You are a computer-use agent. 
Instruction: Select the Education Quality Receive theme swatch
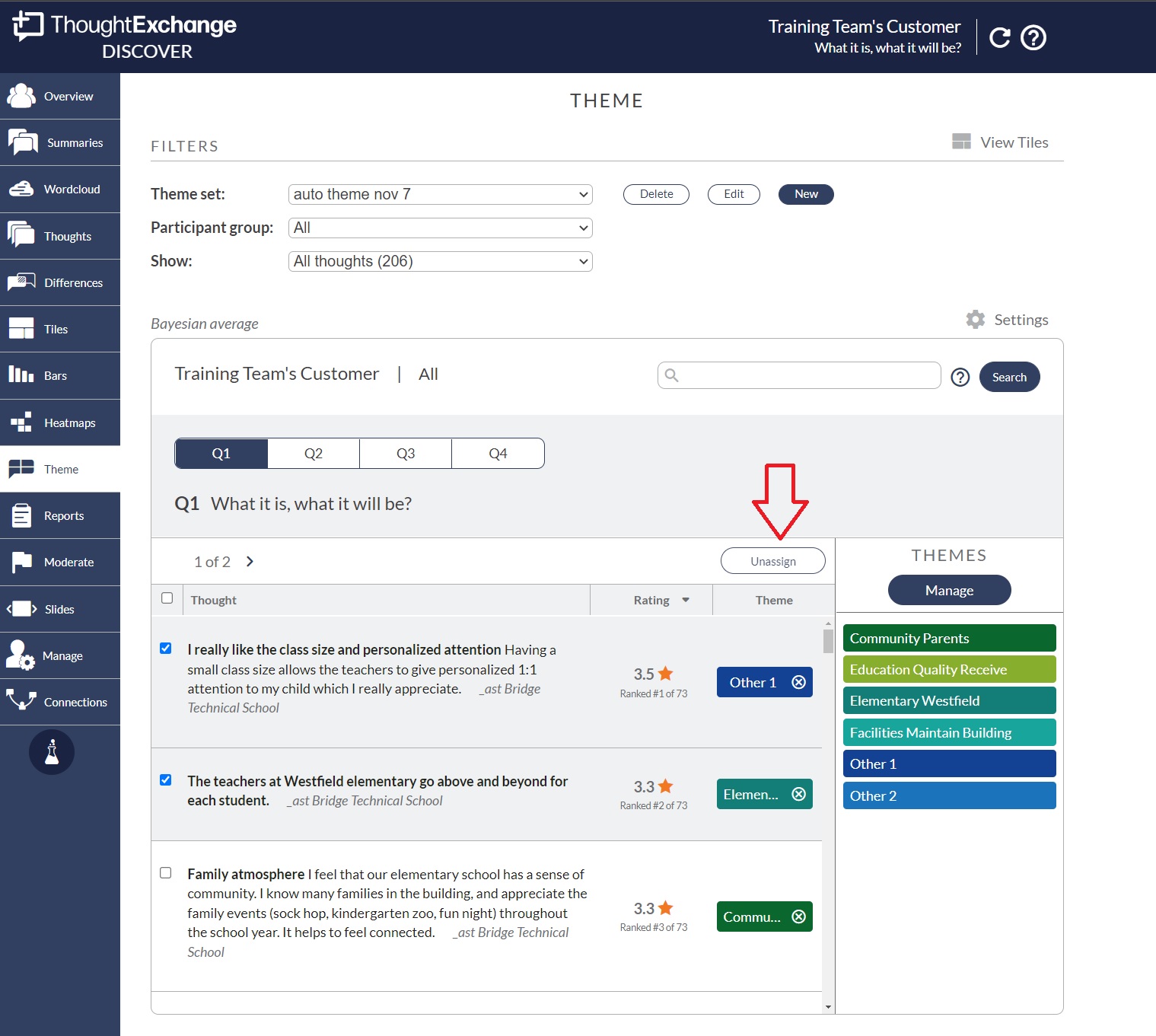[x=949, y=669]
